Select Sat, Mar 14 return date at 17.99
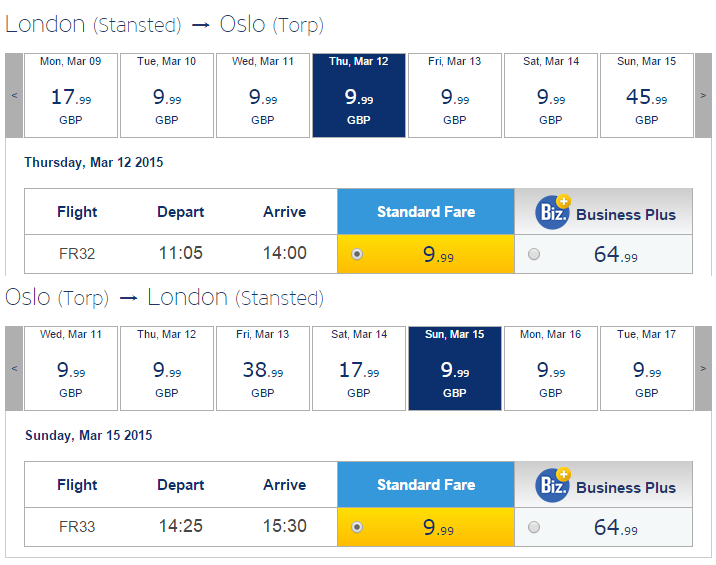 [x=359, y=368]
